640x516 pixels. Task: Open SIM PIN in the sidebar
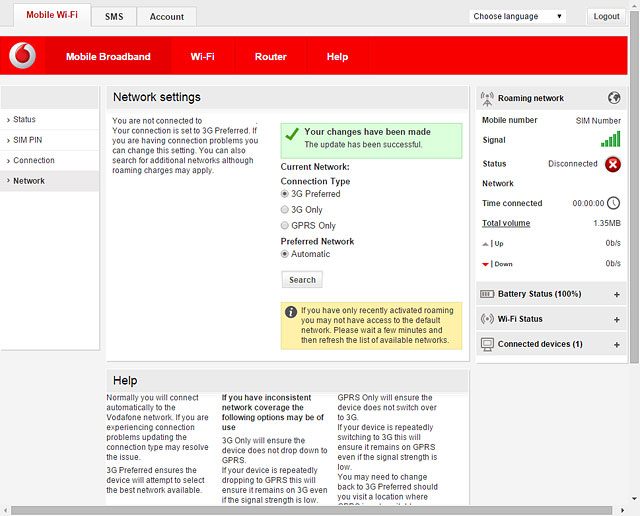[x=28, y=140]
